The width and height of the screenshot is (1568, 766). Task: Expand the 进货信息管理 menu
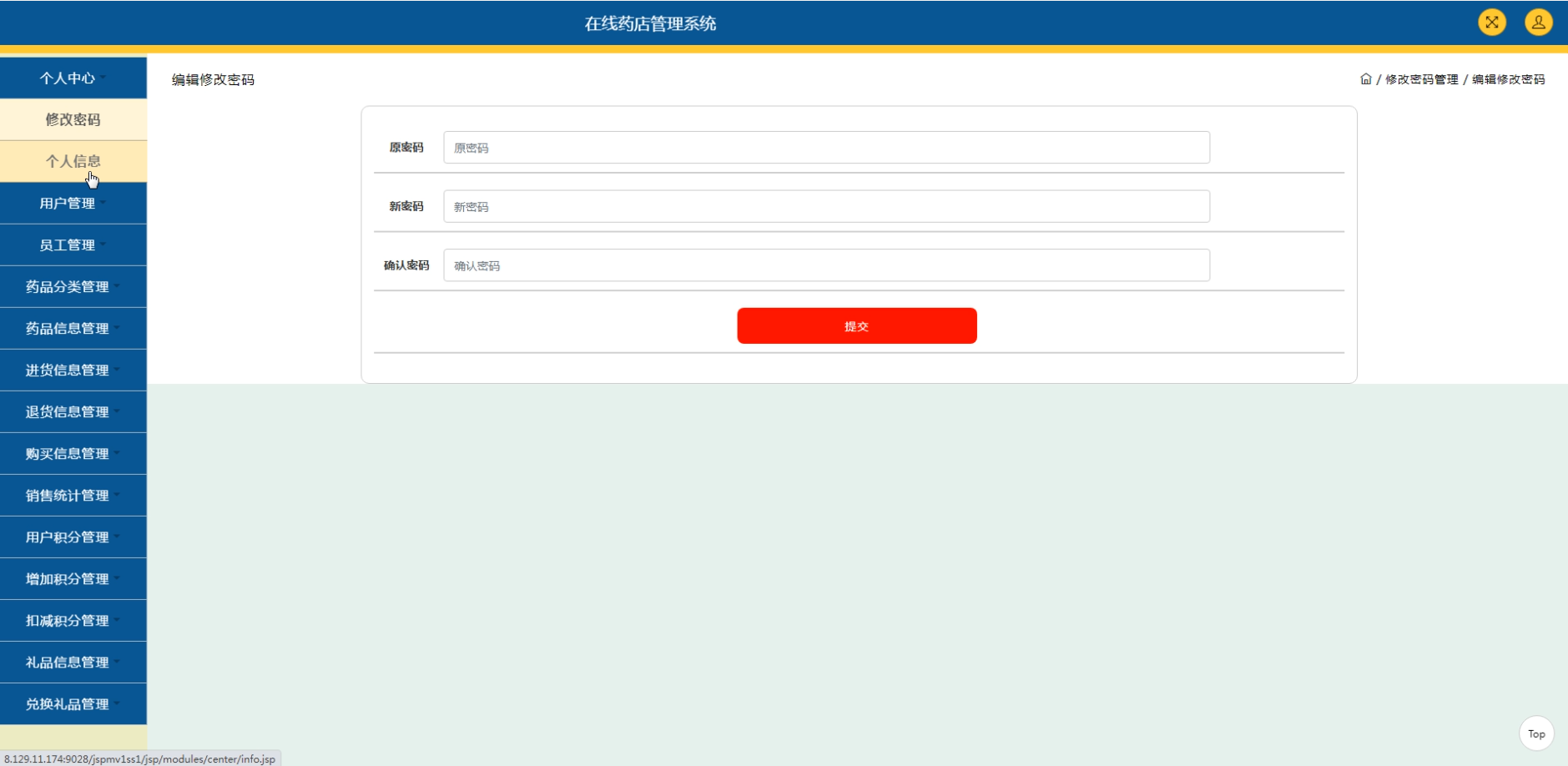(x=73, y=370)
